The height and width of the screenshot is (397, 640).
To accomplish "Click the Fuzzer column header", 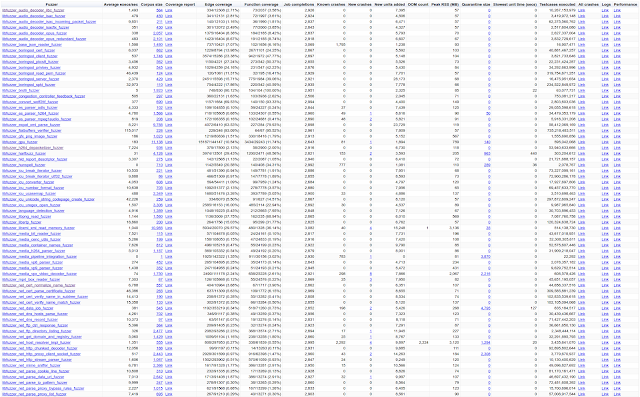I will [51, 4].
